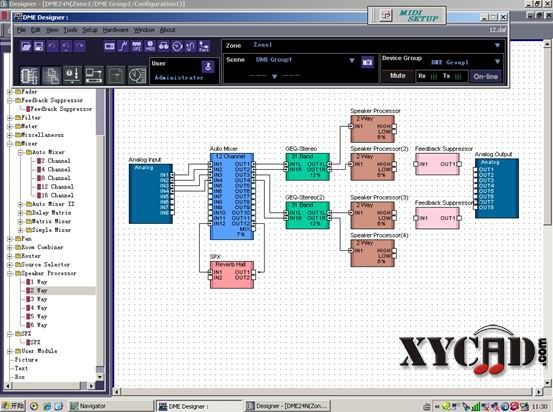
Task: Click the user login icon
Action: tap(208, 66)
